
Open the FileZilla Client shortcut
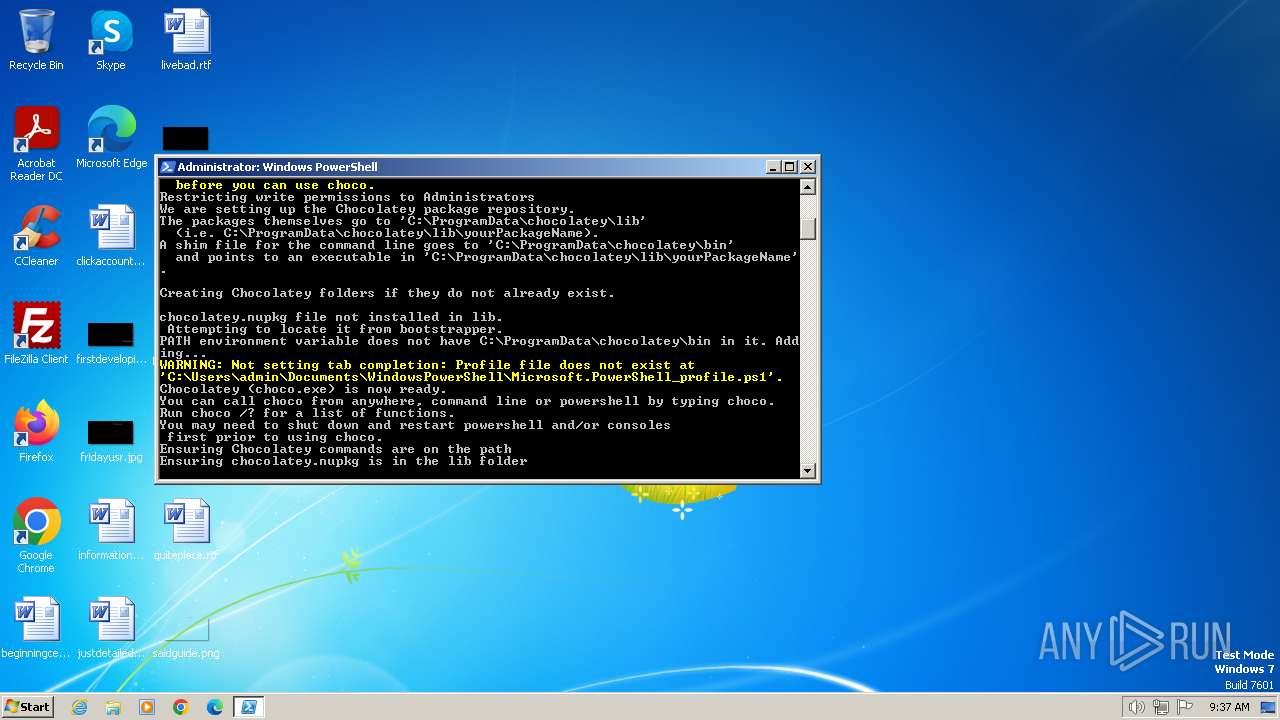[36, 334]
